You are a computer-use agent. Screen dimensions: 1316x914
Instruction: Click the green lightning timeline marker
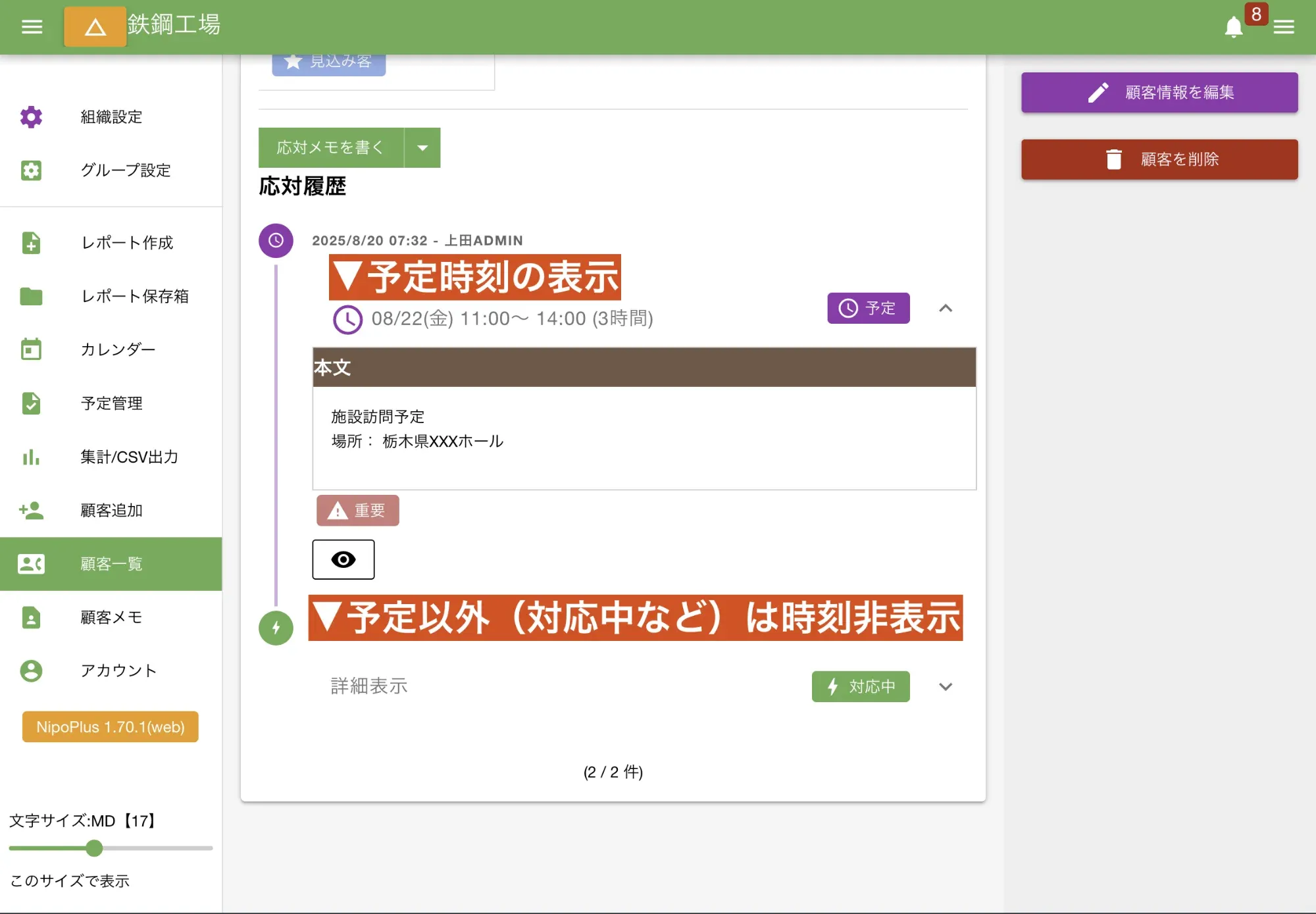tap(276, 628)
